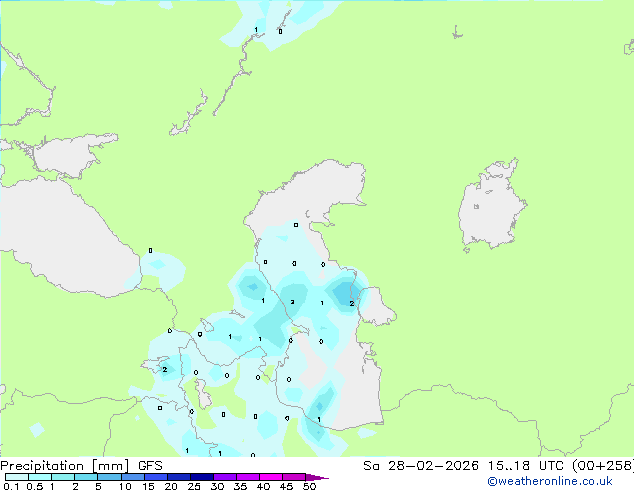This screenshot has width=634, height=490.
Task: Click the 'Precipitation [mm]' title text
Action: pyautogui.click(x=65, y=466)
